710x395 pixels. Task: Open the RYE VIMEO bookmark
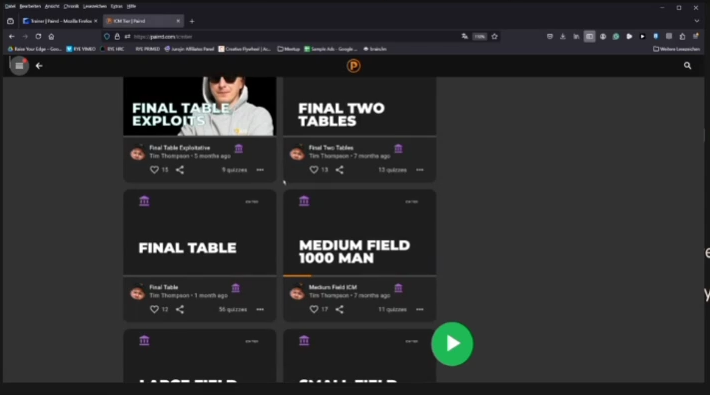coord(81,49)
